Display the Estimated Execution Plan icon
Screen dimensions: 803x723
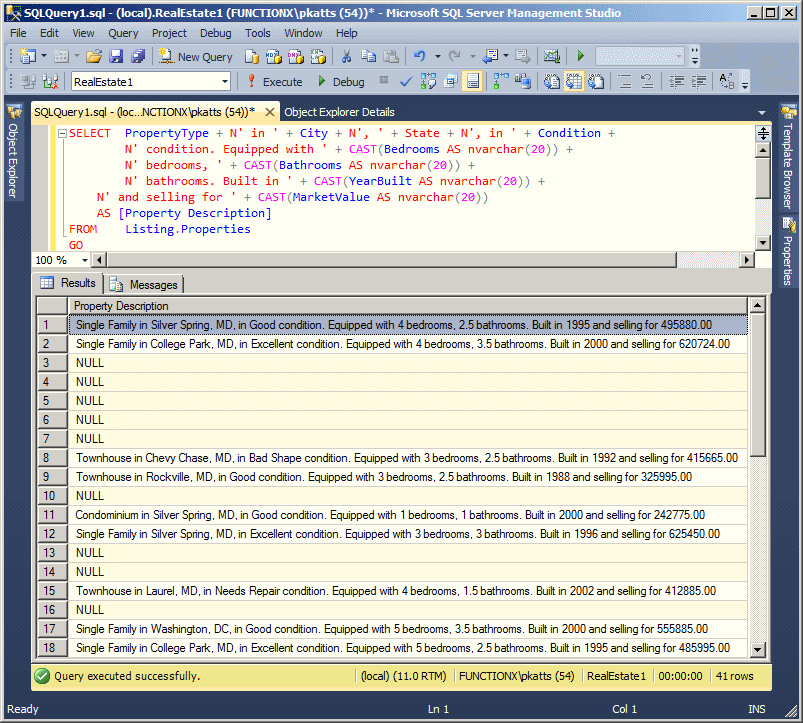click(x=428, y=81)
